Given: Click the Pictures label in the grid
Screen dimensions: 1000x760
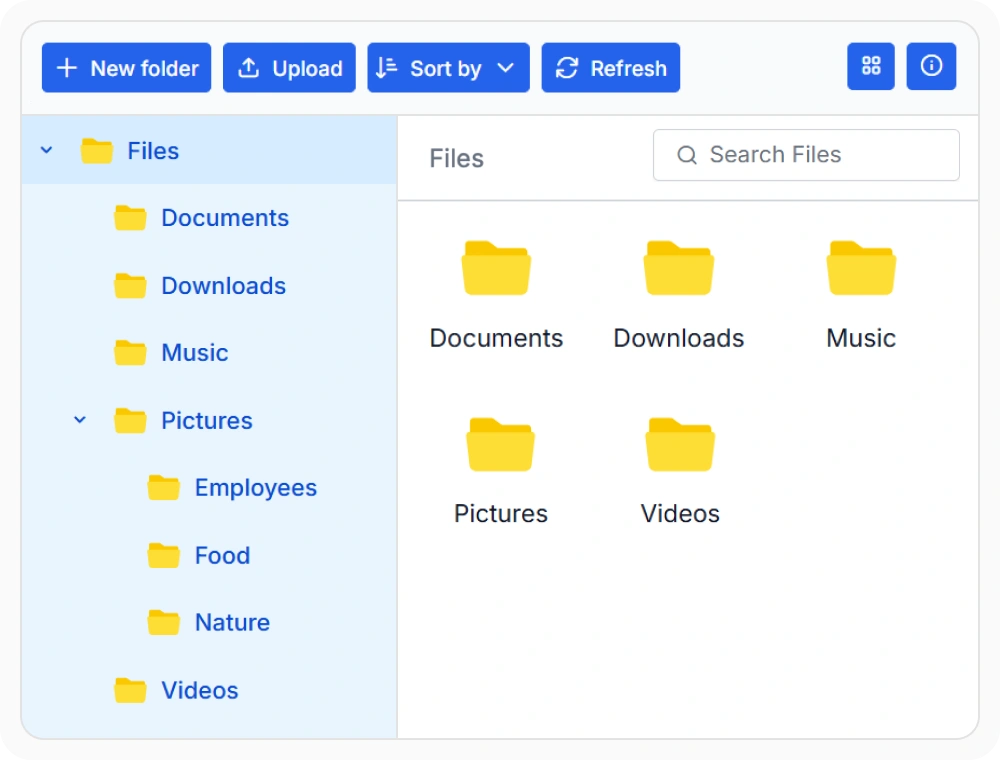Looking at the screenshot, I should [x=501, y=513].
